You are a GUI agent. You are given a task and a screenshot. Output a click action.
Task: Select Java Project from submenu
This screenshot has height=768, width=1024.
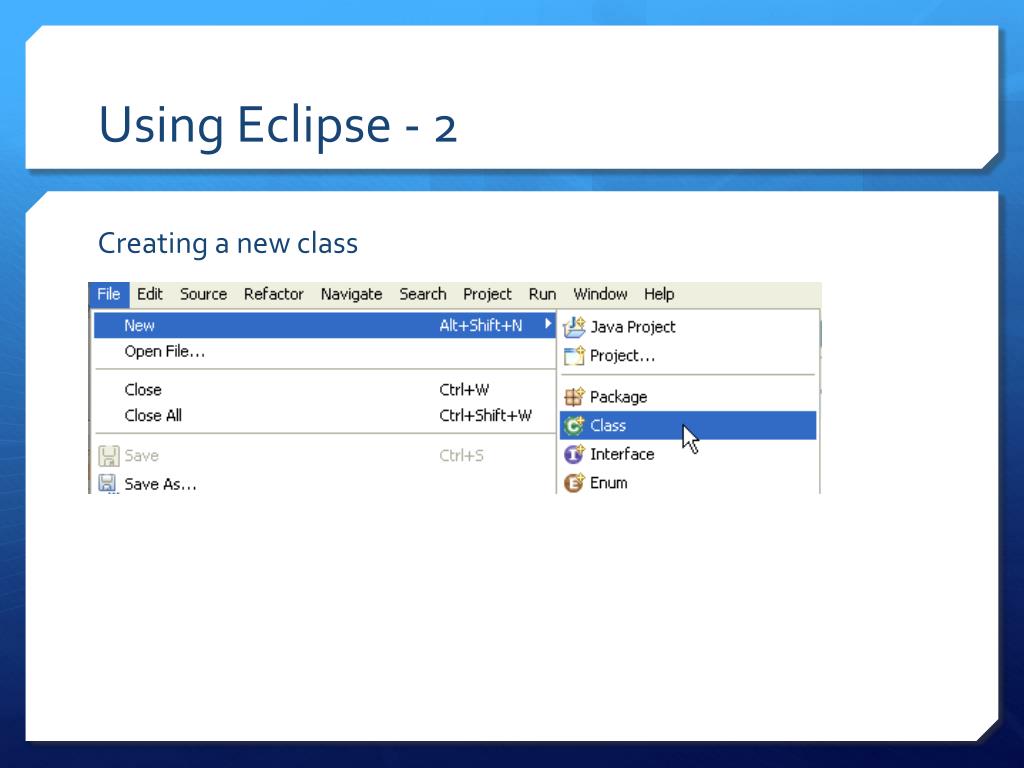coord(688,327)
